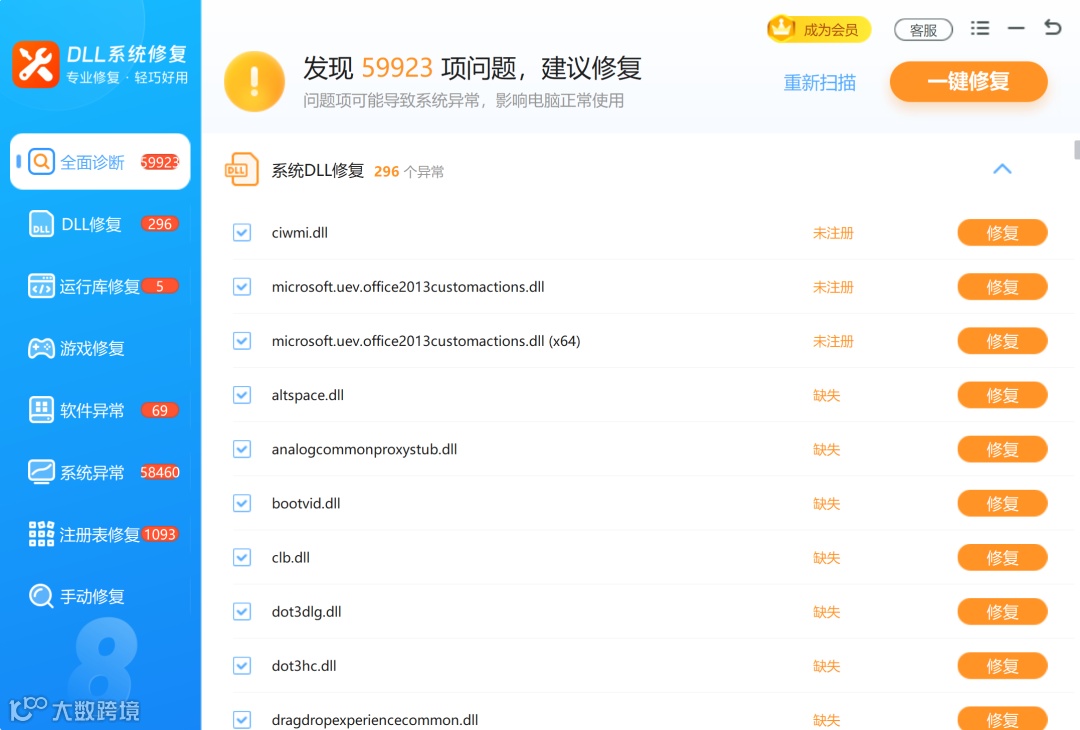Click 修复 for bootvid.dll
This screenshot has height=730, width=1080.
click(1002, 503)
